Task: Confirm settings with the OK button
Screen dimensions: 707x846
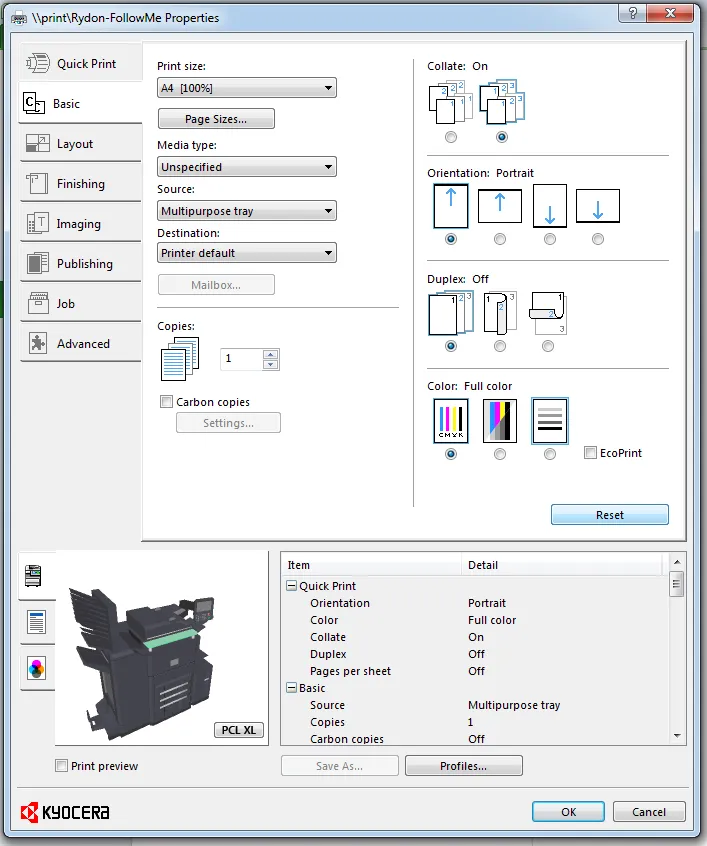Action: point(568,811)
